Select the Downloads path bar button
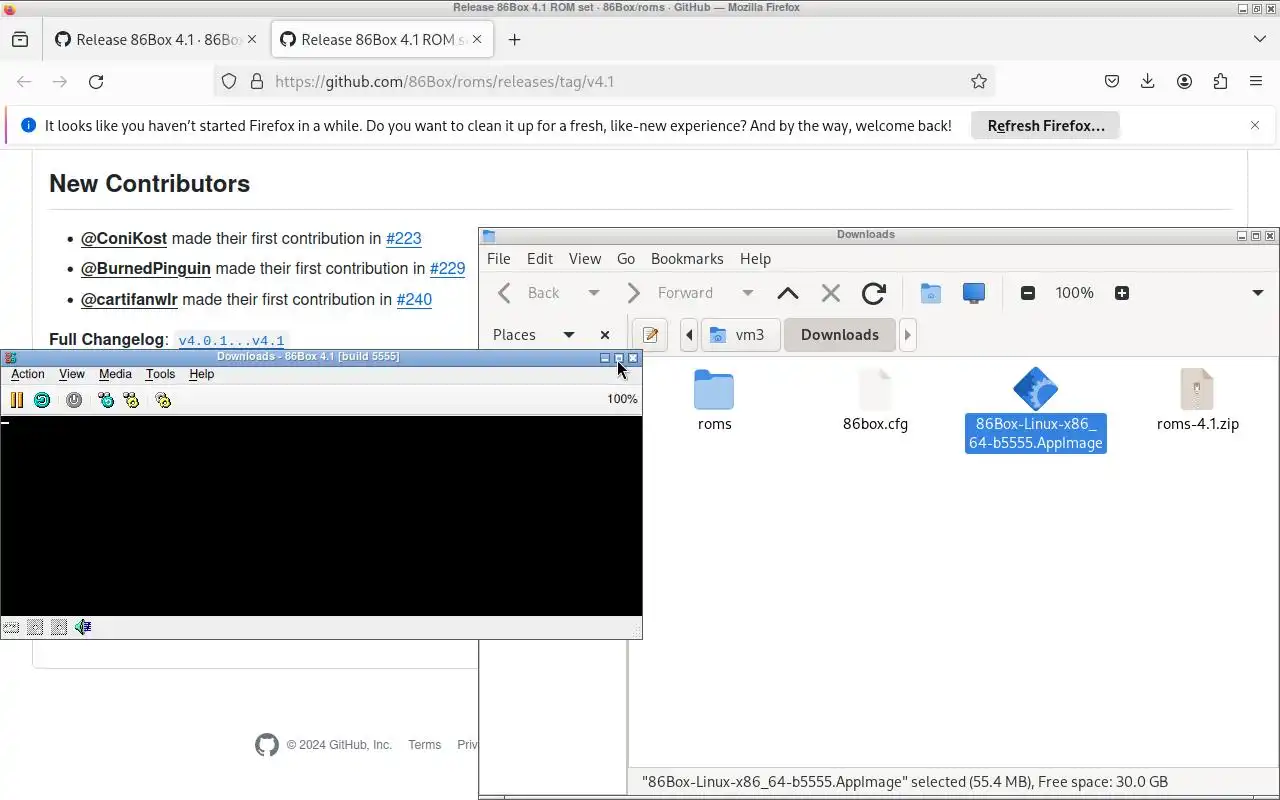1280x800 pixels. (840, 335)
